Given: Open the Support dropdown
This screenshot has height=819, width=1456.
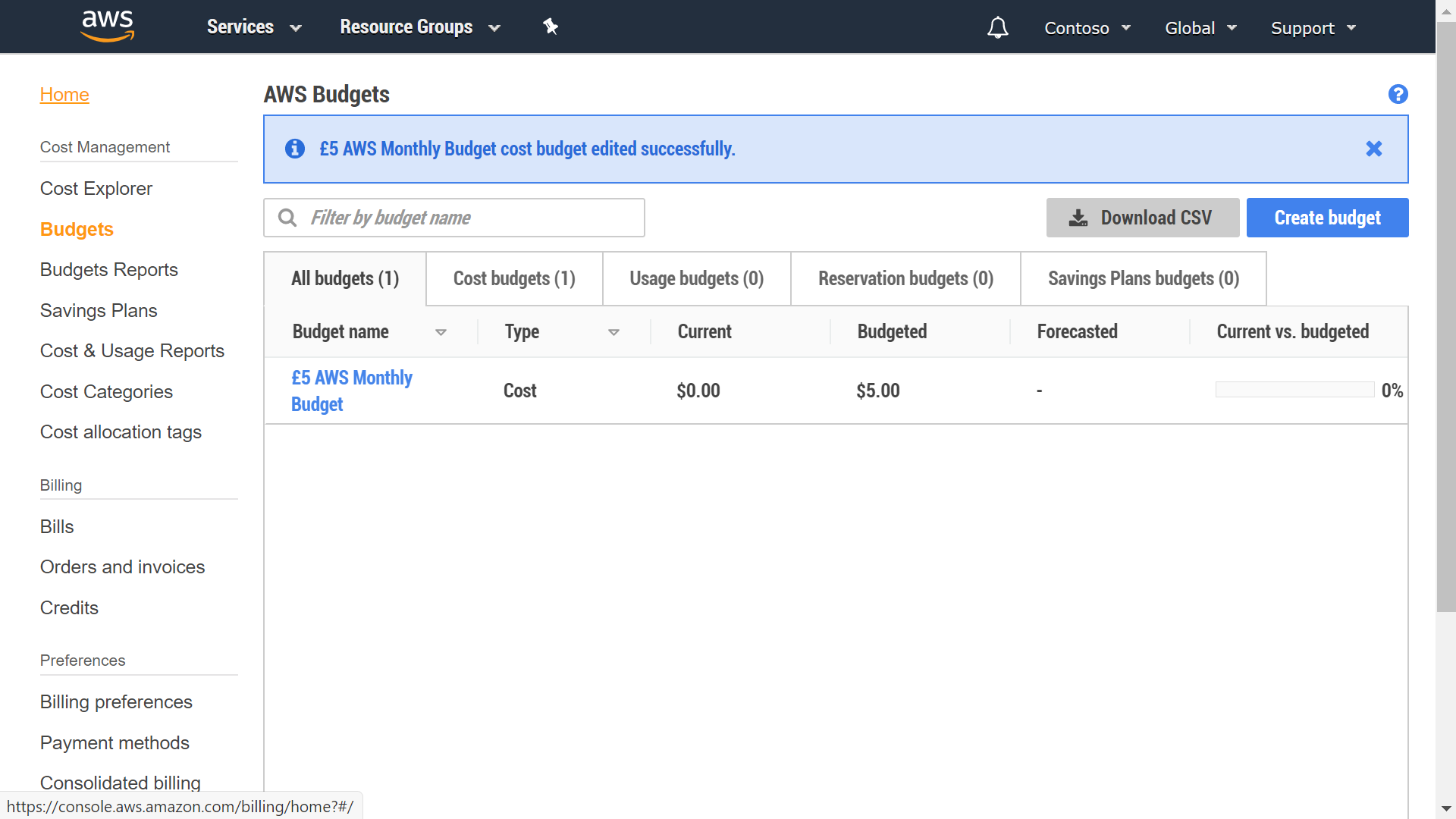Looking at the screenshot, I should pos(1313,28).
